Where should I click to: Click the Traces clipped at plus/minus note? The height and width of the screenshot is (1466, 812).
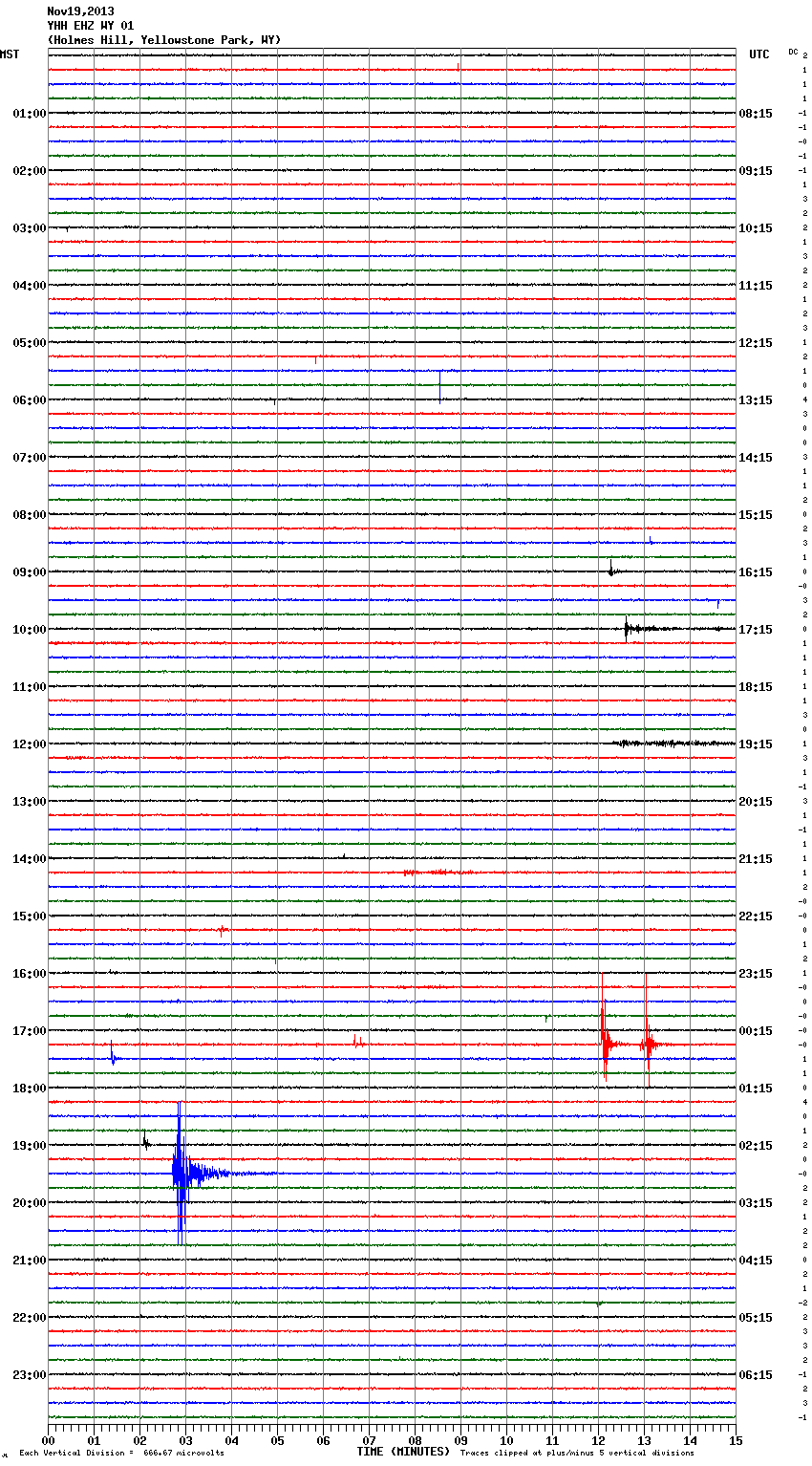[577, 1454]
